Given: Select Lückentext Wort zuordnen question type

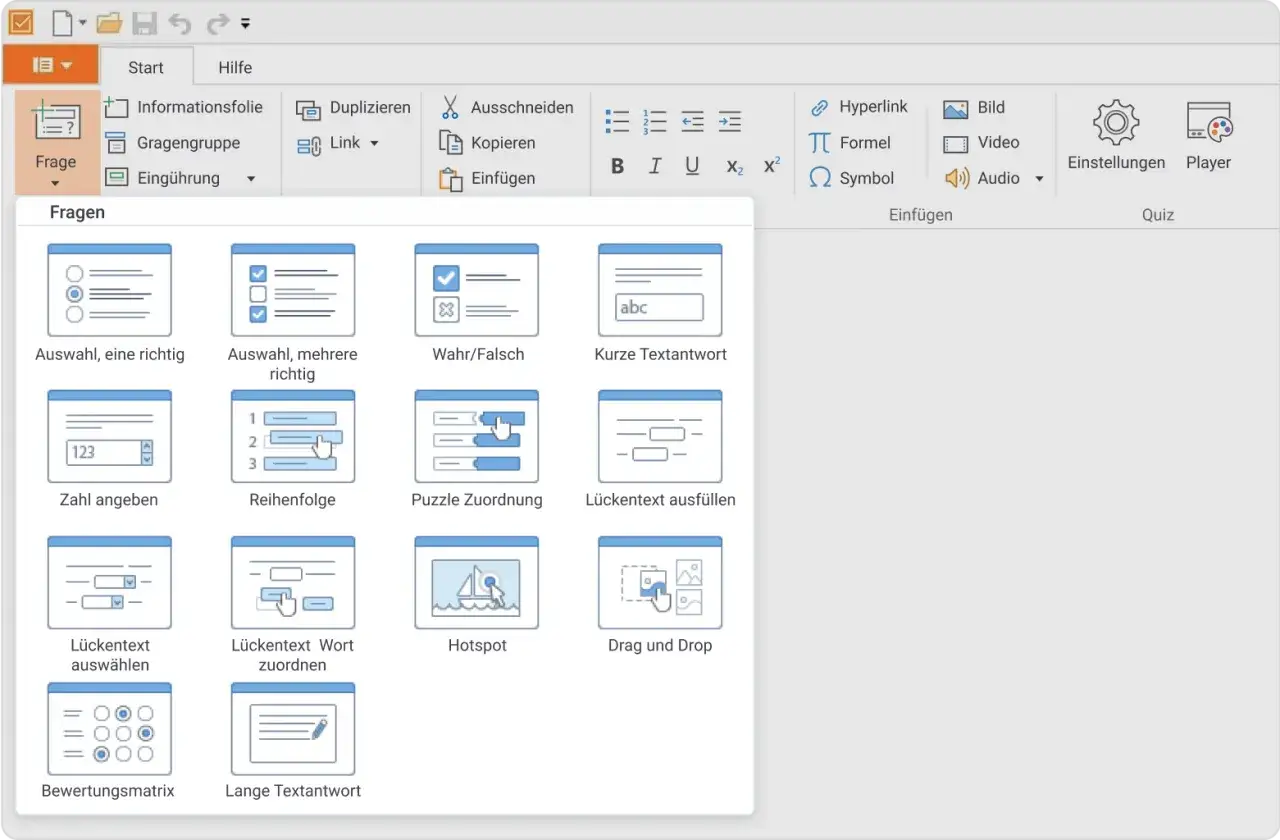Looking at the screenshot, I should coord(293,604).
